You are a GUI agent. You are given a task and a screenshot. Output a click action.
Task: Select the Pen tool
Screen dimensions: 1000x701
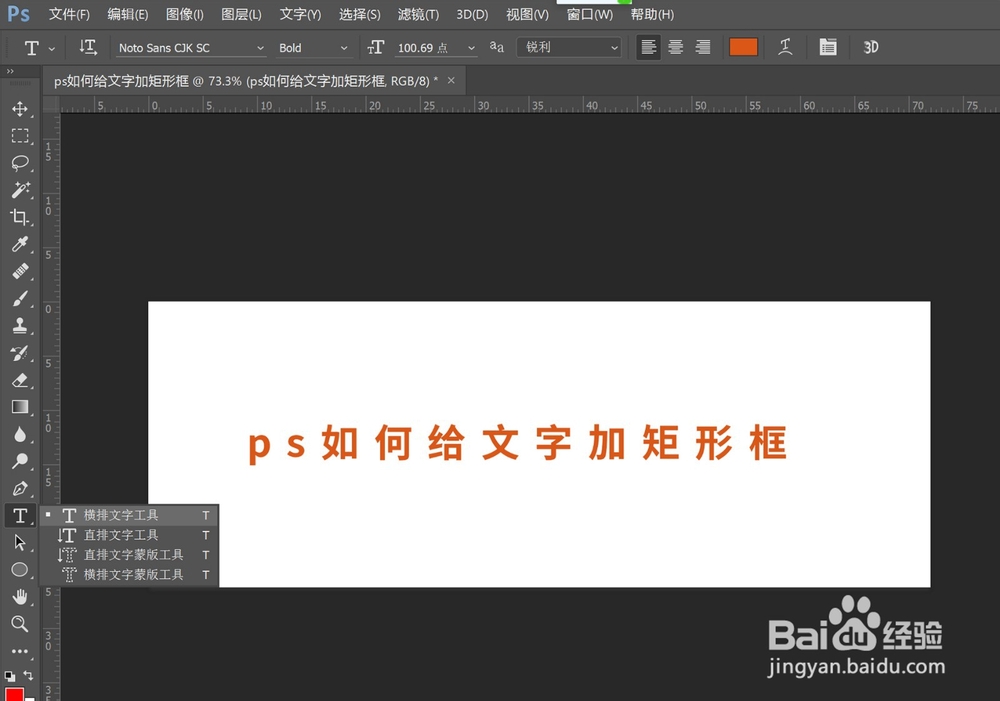(x=20, y=489)
